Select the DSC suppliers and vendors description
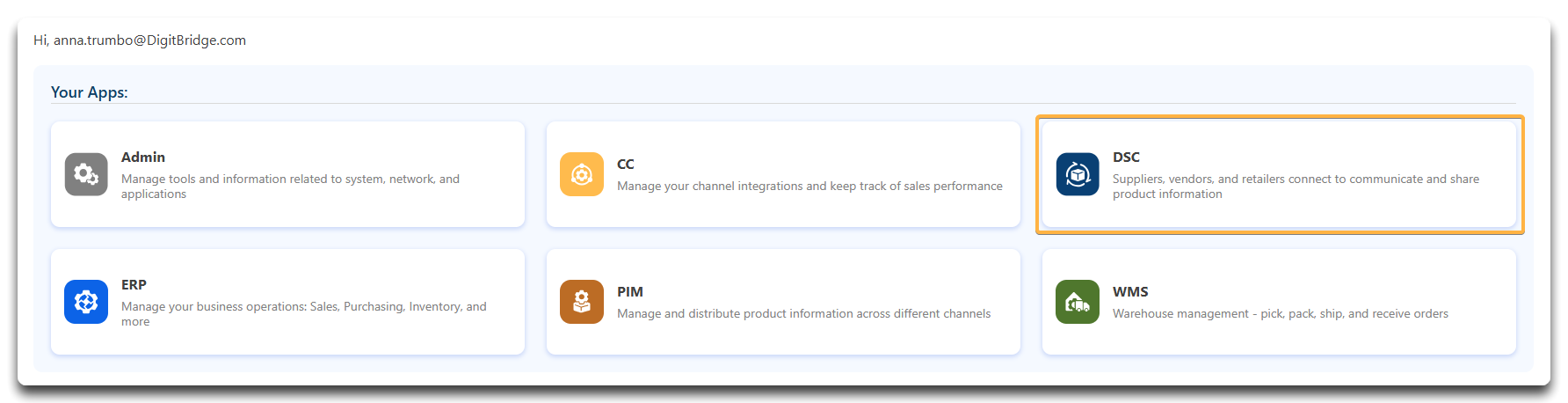This screenshot has height=403, width=1568. [1296, 187]
